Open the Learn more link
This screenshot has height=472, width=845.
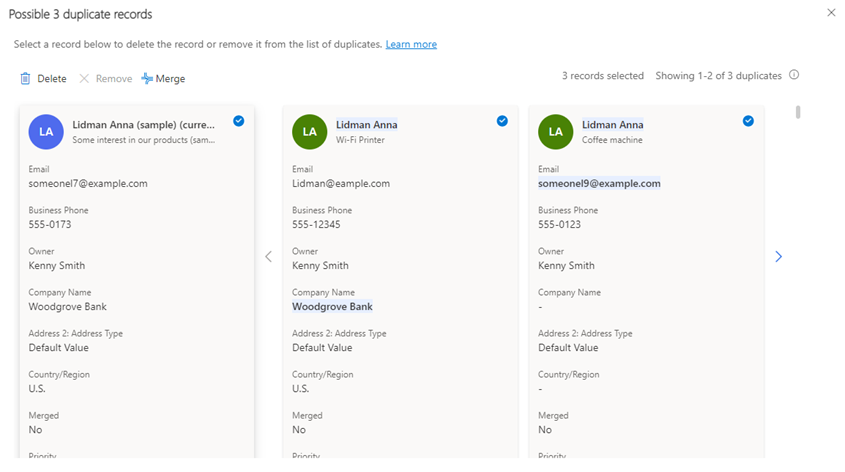(x=411, y=44)
